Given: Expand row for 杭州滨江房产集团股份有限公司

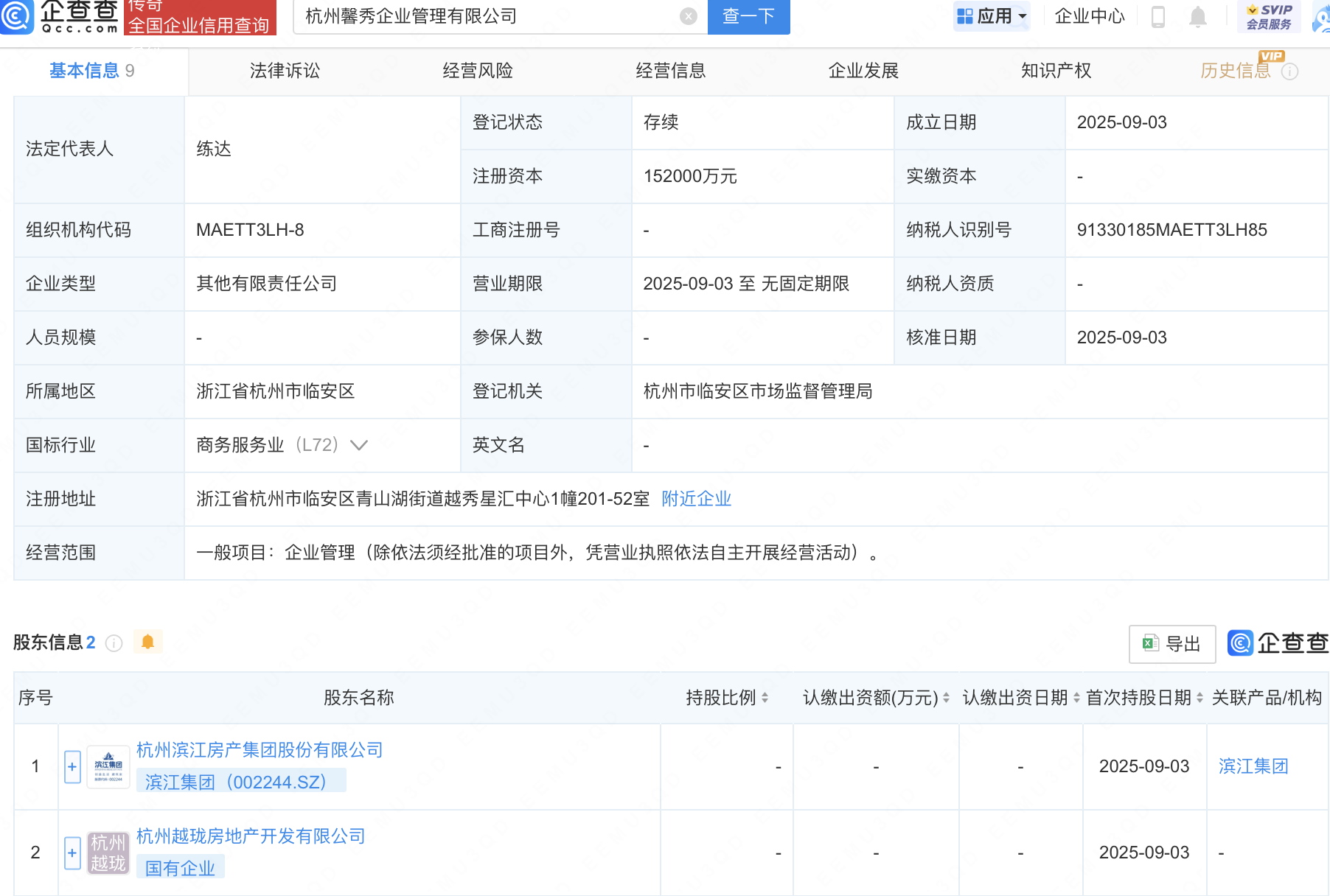Looking at the screenshot, I should click(x=72, y=767).
